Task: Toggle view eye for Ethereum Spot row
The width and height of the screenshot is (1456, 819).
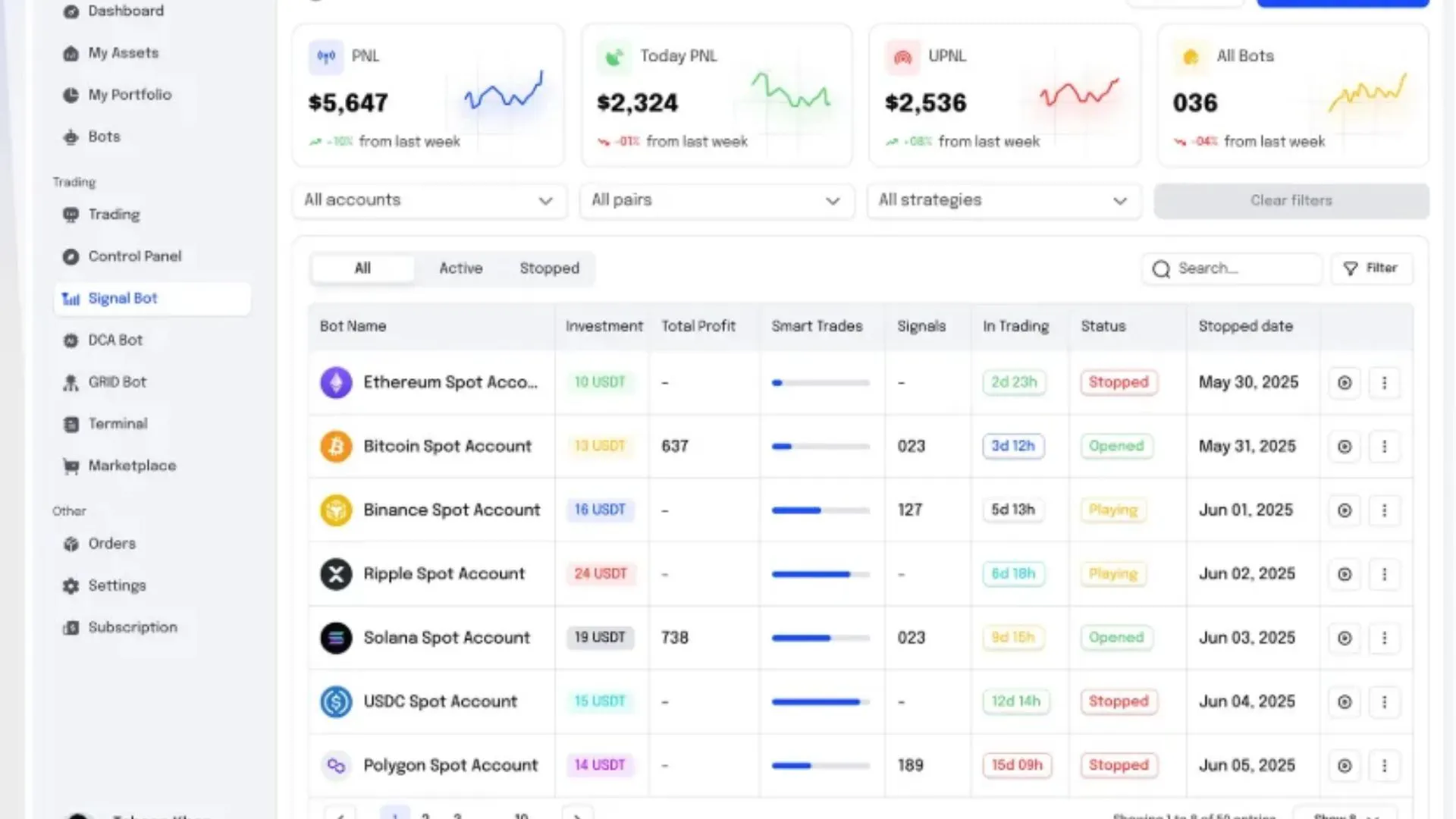Action: coord(1345,383)
